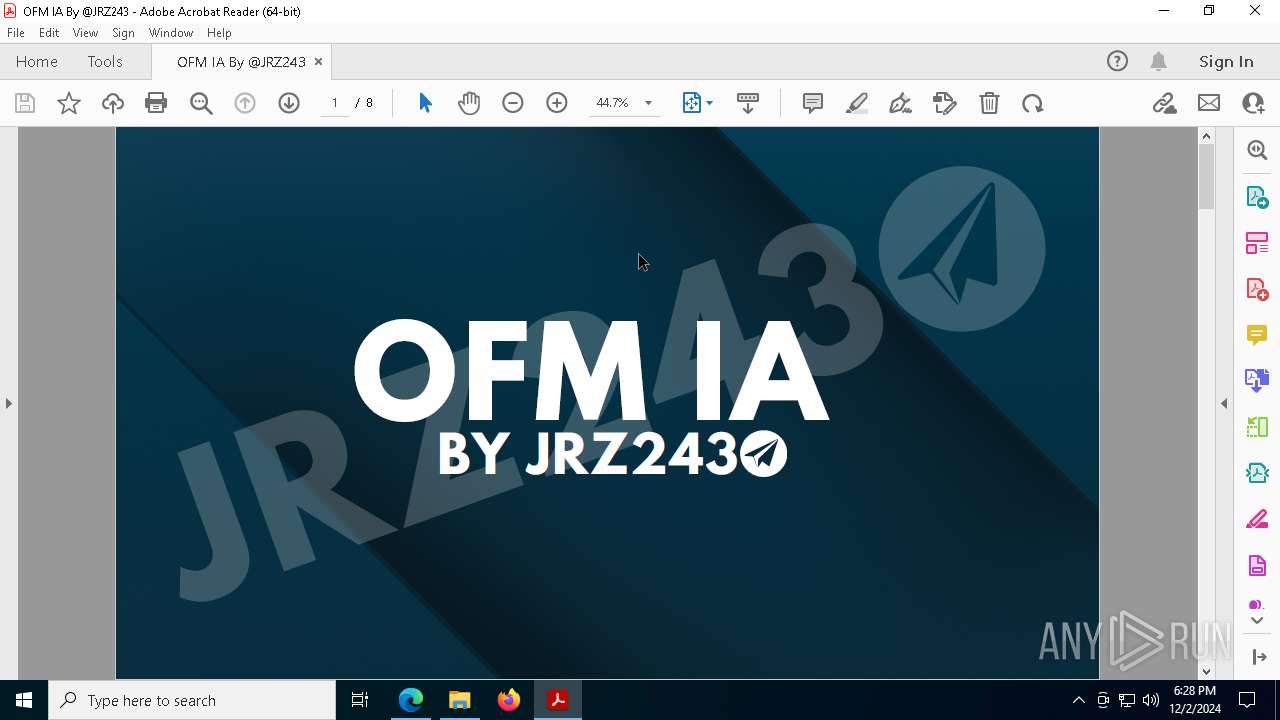Image resolution: width=1280 pixels, height=720 pixels.
Task: Go to next page arrow
Action: click(289, 103)
